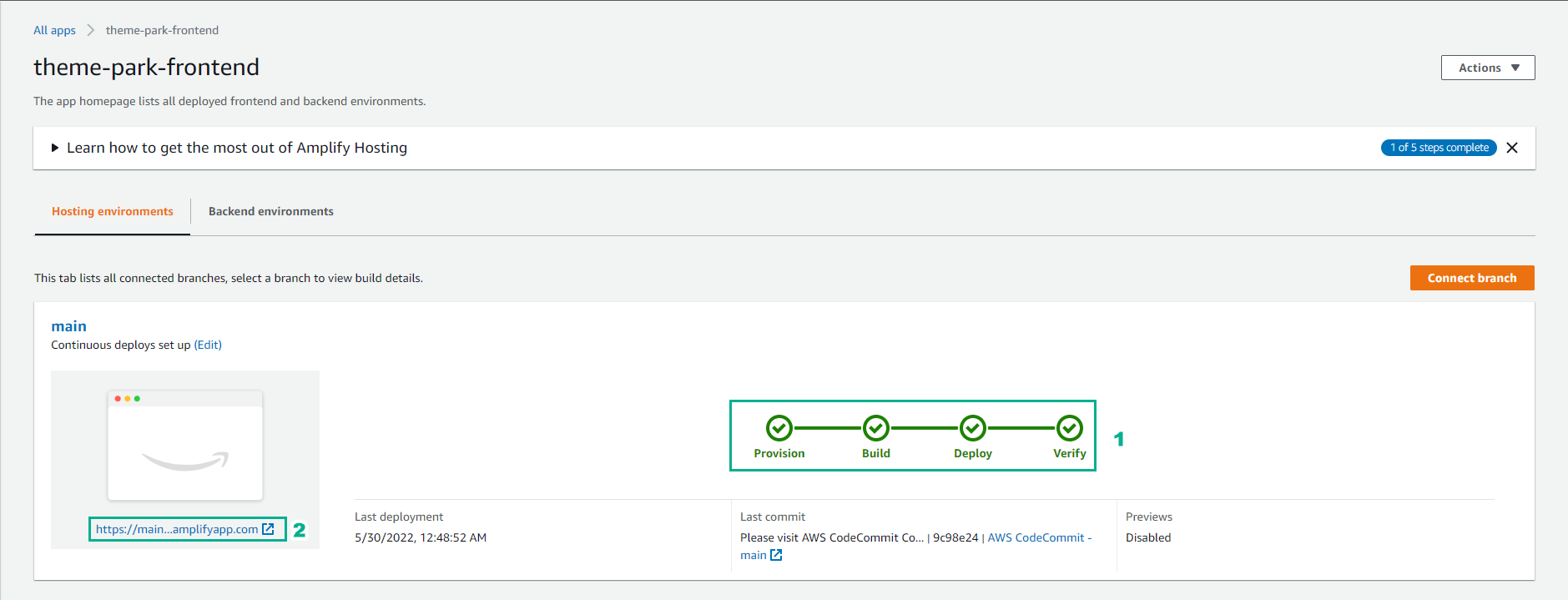Click the Edit continuous deploys link

[x=208, y=345]
